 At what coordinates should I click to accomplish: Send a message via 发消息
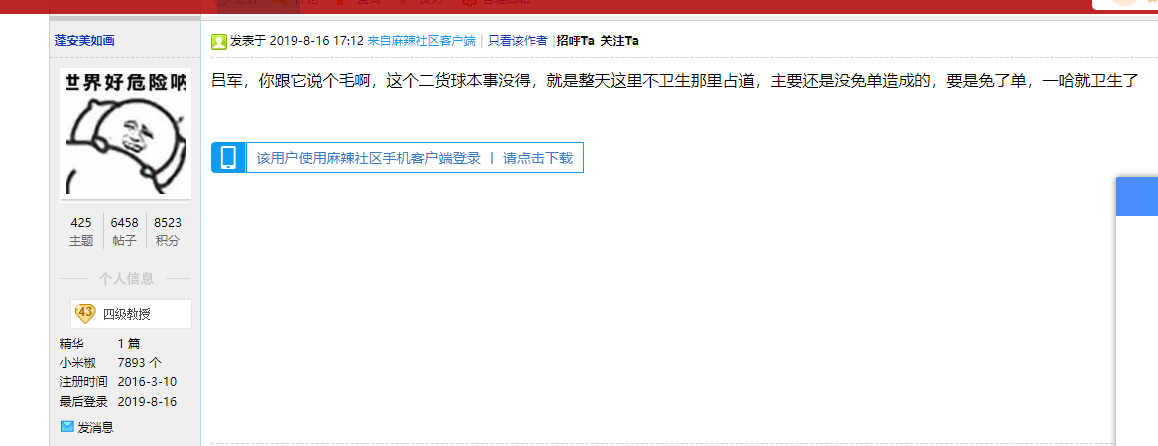coord(95,427)
